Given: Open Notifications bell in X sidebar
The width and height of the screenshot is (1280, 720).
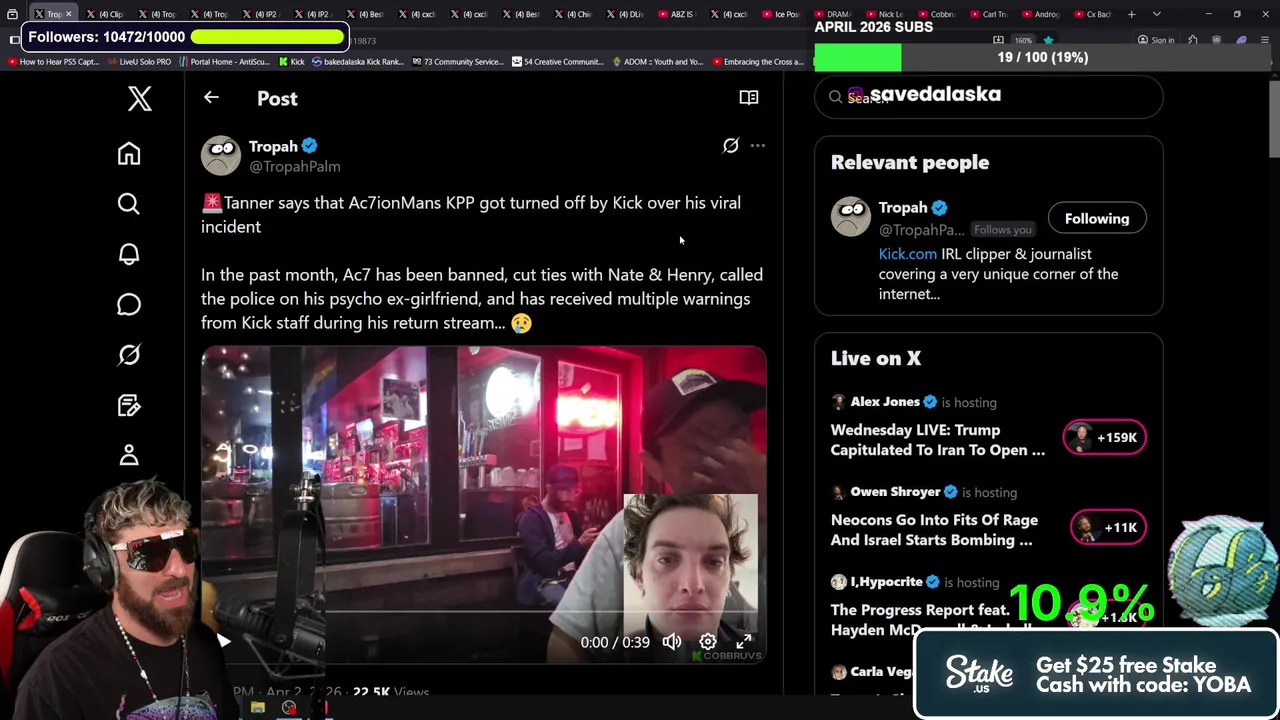Looking at the screenshot, I should pyautogui.click(x=129, y=254).
